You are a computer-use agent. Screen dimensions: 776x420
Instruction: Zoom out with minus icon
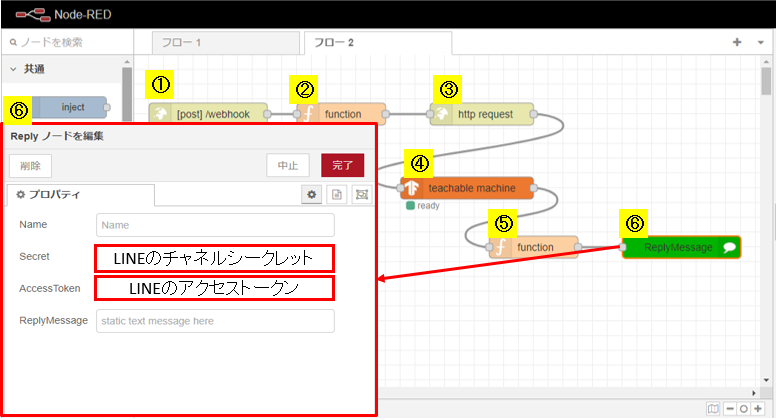tap(730, 409)
